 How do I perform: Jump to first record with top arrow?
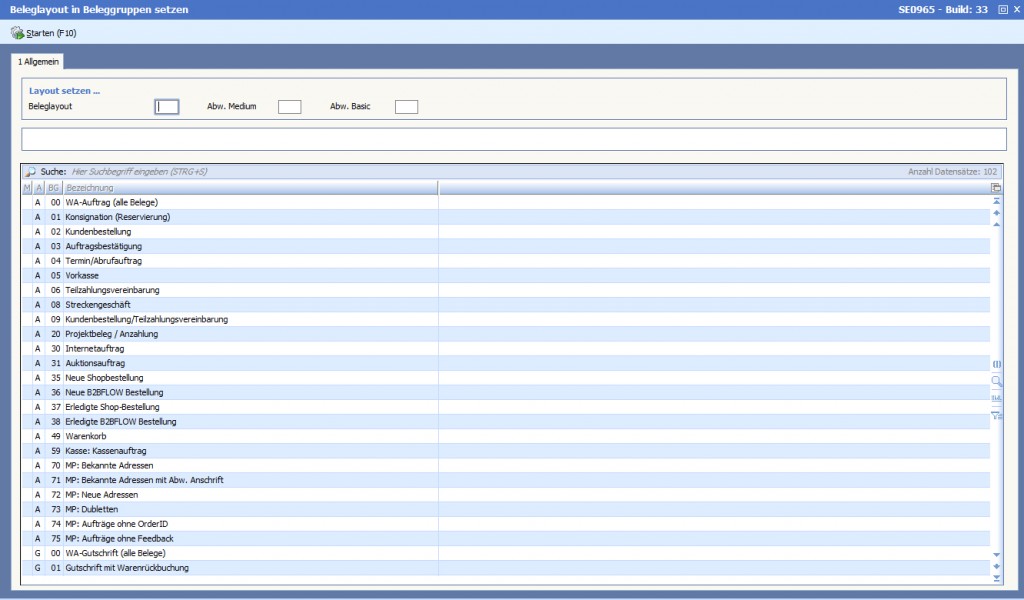(996, 201)
